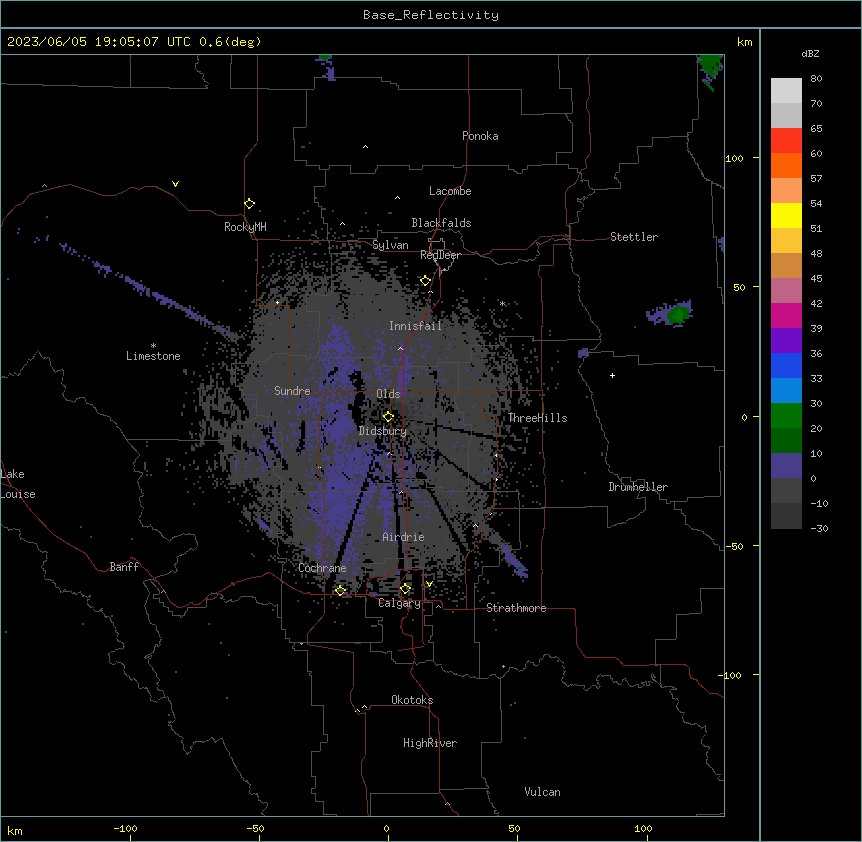Select the green echo cell southeast of Stettler
The width and height of the screenshot is (862, 842).
point(678,315)
